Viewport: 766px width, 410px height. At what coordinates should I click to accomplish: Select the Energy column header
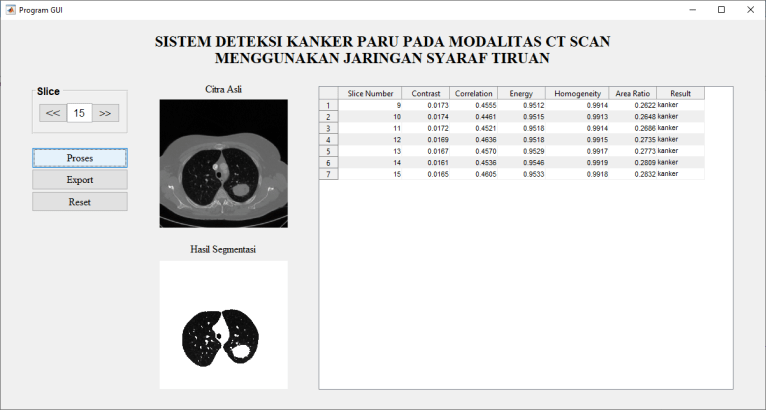pyautogui.click(x=521, y=93)
